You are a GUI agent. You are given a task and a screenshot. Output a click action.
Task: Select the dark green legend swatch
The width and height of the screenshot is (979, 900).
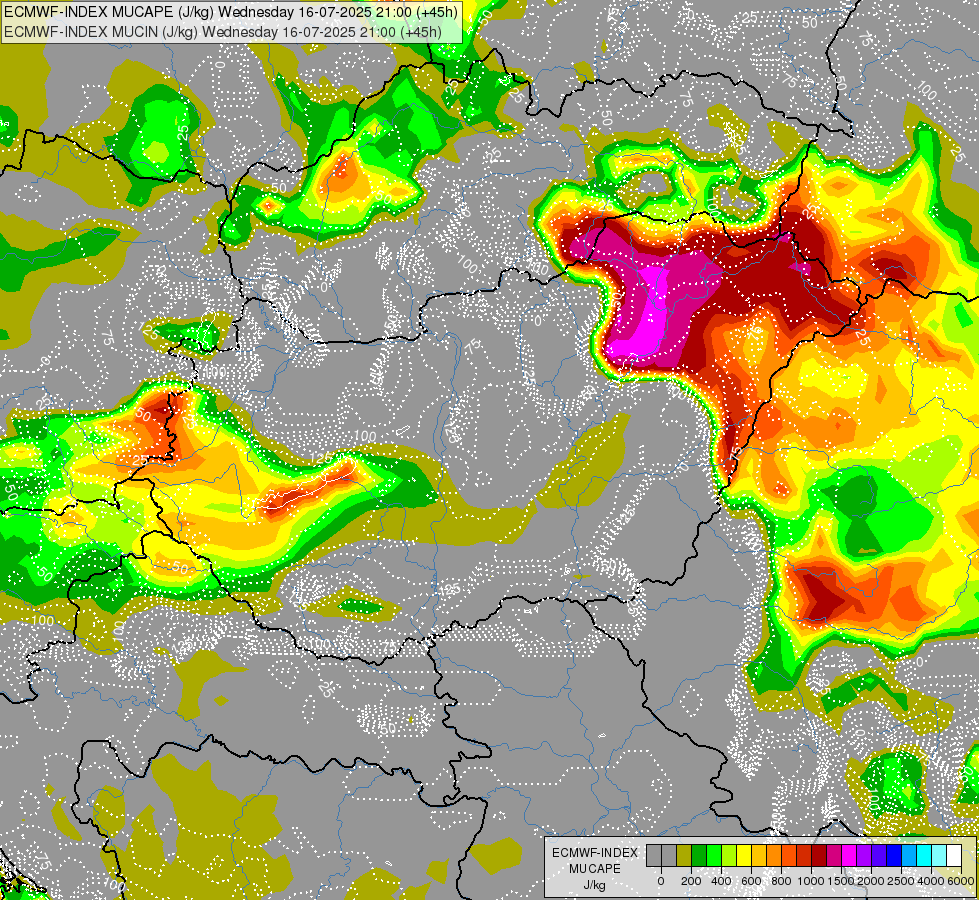pos(699,855)
